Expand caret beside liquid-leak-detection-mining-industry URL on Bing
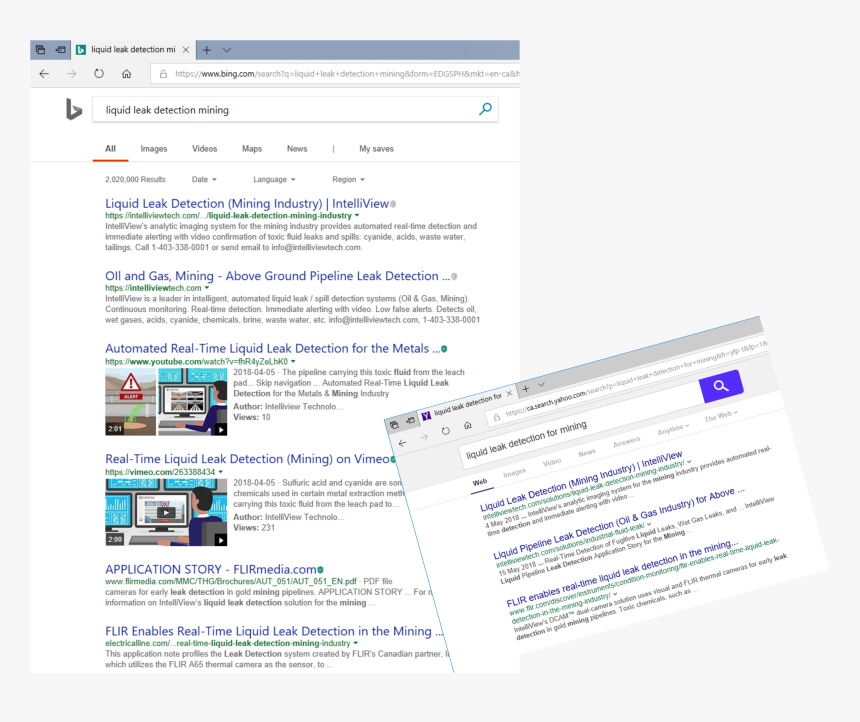The image size is (860, 722). tap(357, 216)
